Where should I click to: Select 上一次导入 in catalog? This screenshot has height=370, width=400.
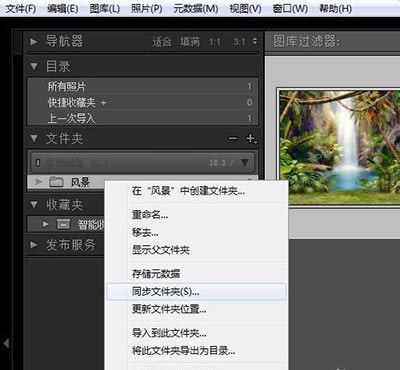[x=142, y=118]
